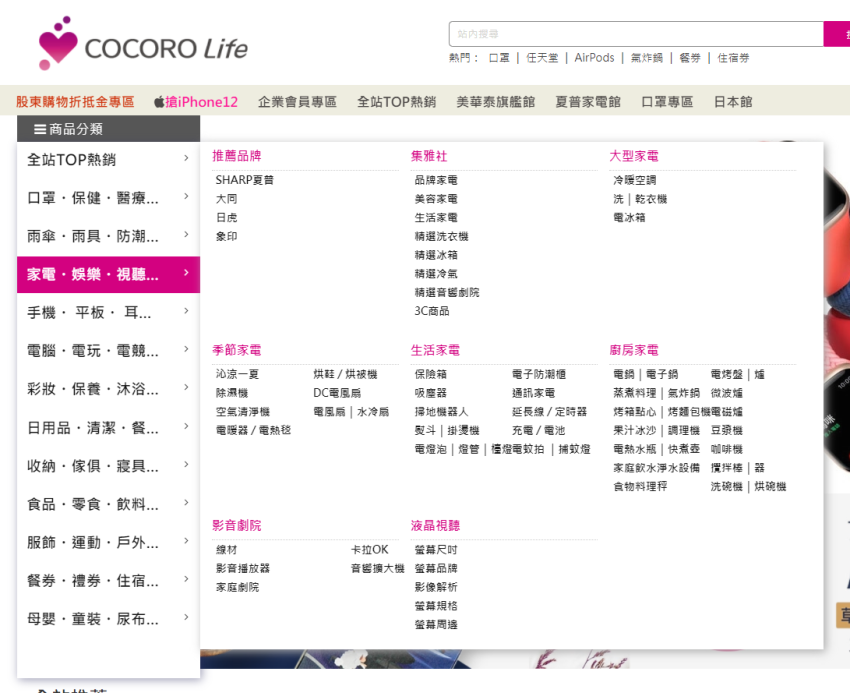Click the Apple icon beside 搶iPhone12
850x693 pixels.
click(x=159, y=101)
